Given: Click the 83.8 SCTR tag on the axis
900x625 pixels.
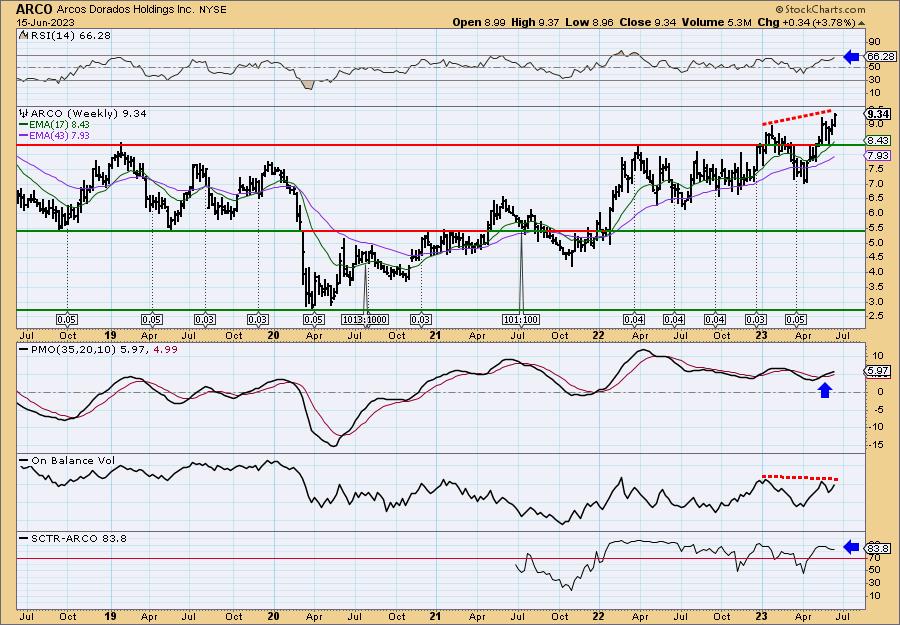Looking at the screenshot, I should [x=879, y=548].
